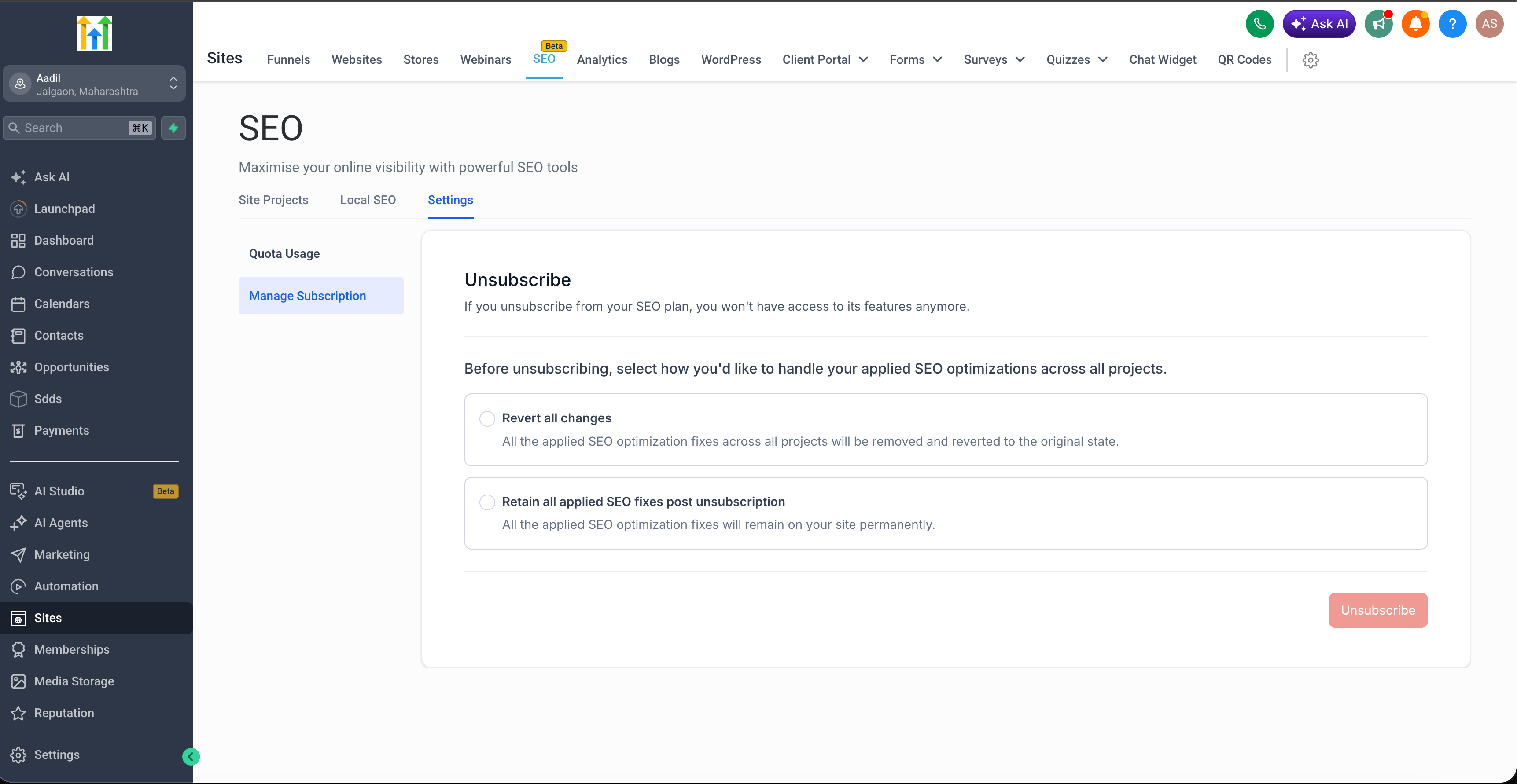Open Quota Usage settings section
The height and width of the screenshot is (784, 1517).
[x=321, y=254]
